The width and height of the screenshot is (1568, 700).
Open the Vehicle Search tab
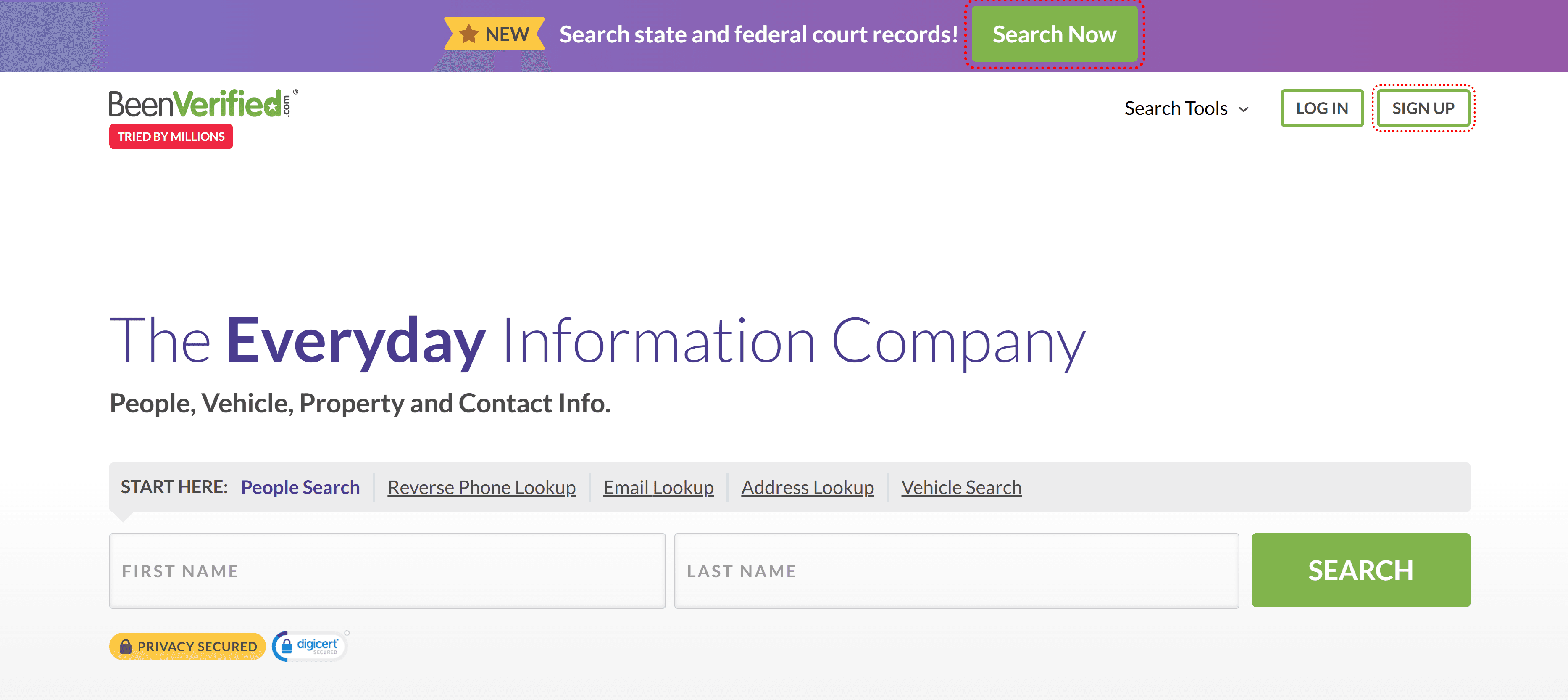click(x=961, y=487)
